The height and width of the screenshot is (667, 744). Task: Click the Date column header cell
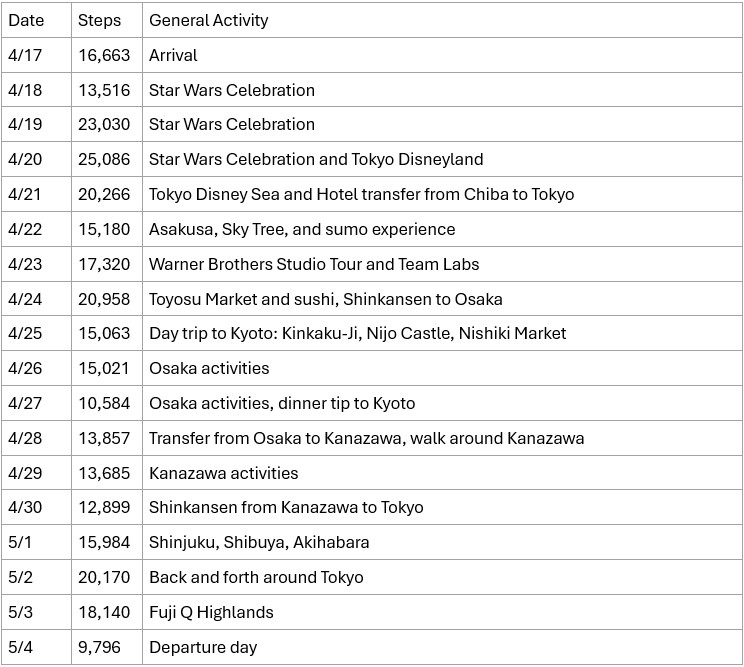click(26, 20)
